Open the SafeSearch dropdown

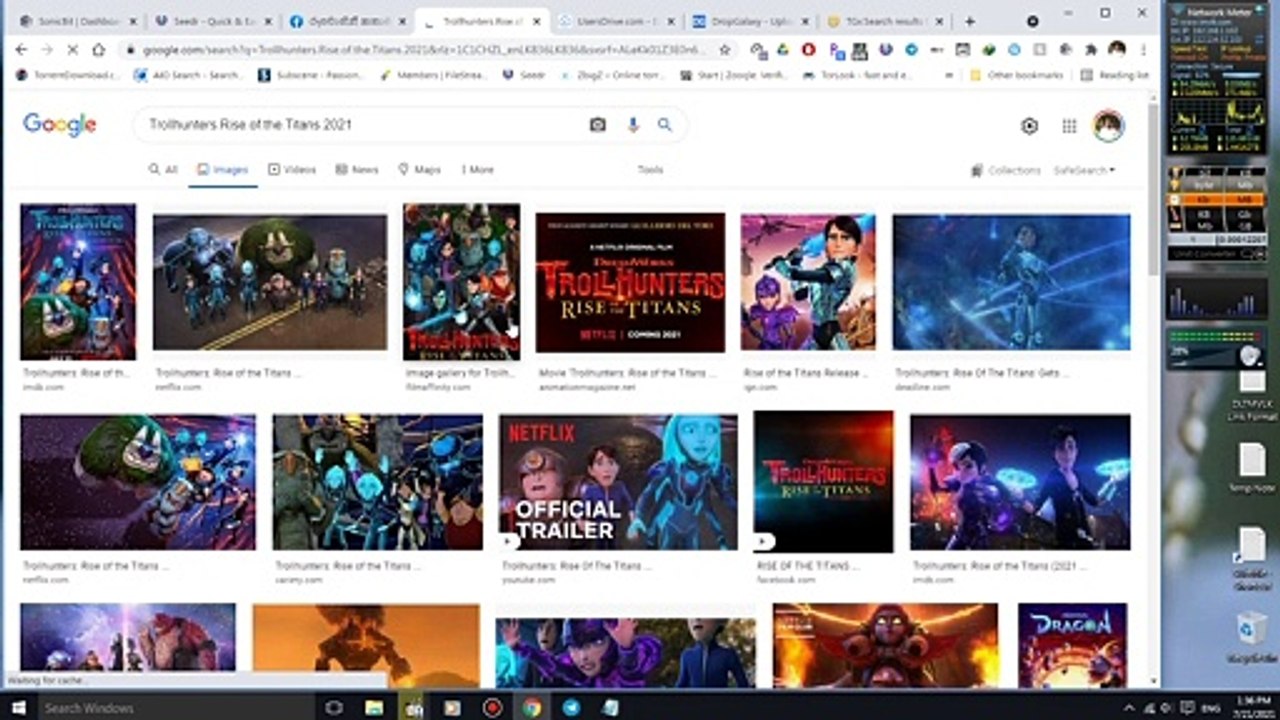click(1084, 170)
